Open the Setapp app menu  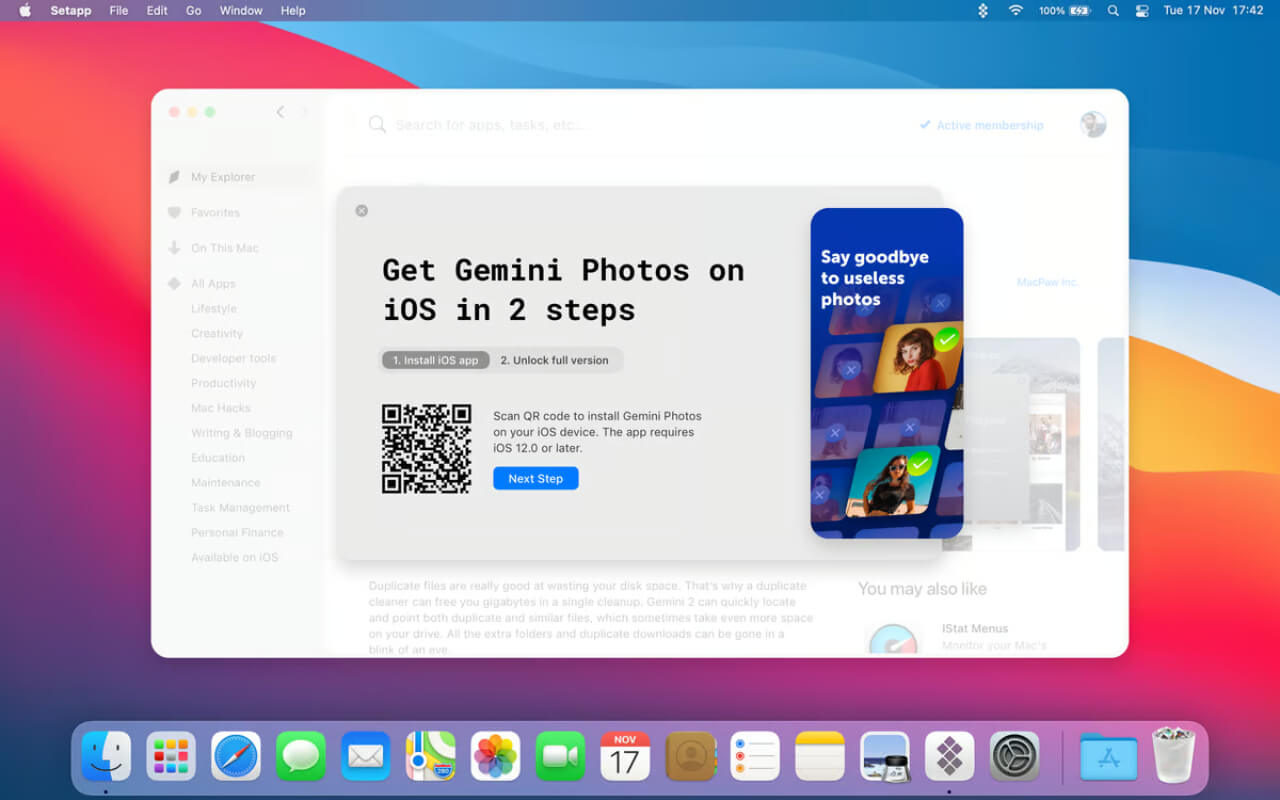[x=71, y=11]
